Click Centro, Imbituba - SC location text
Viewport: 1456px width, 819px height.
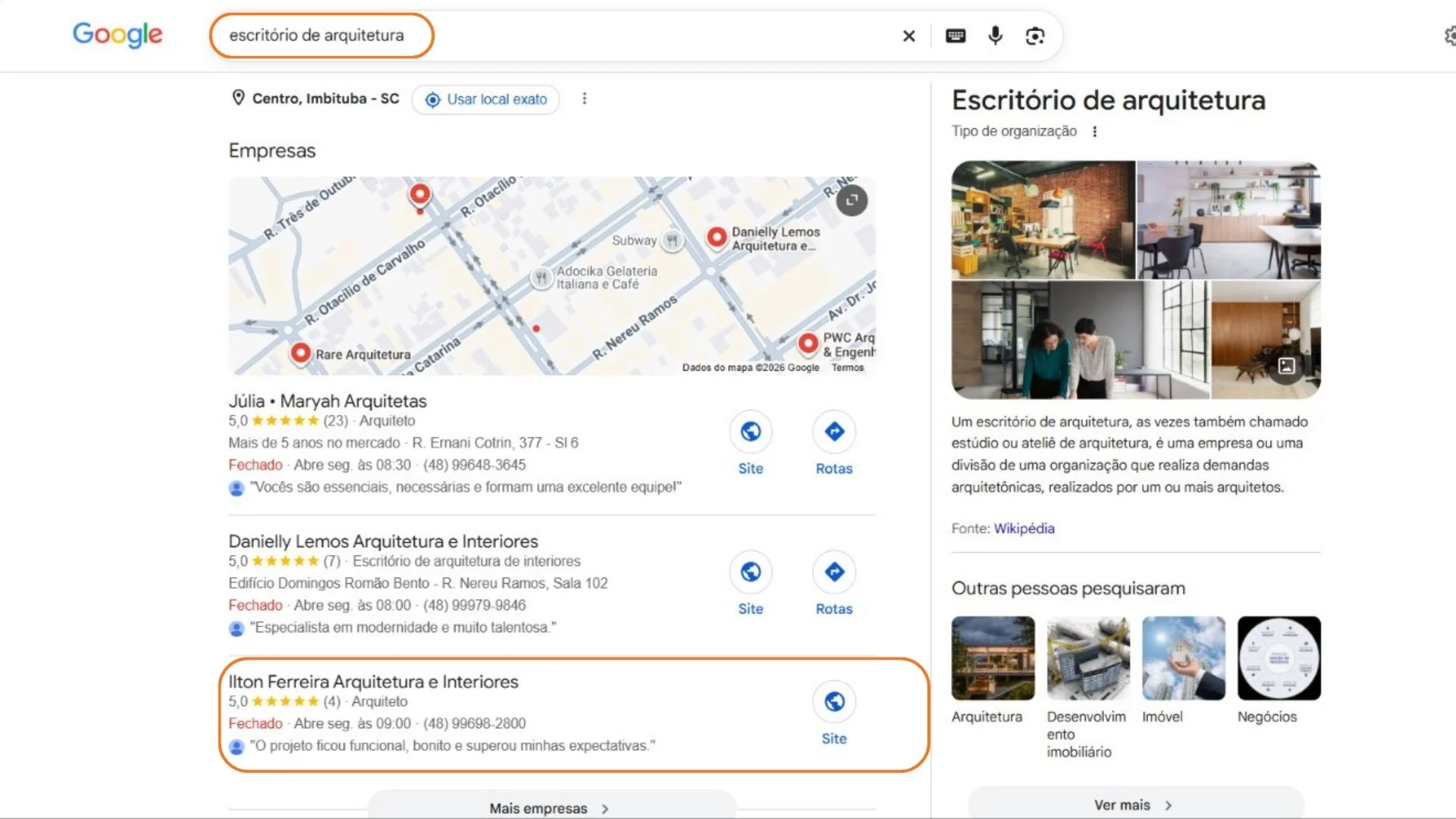325,99
